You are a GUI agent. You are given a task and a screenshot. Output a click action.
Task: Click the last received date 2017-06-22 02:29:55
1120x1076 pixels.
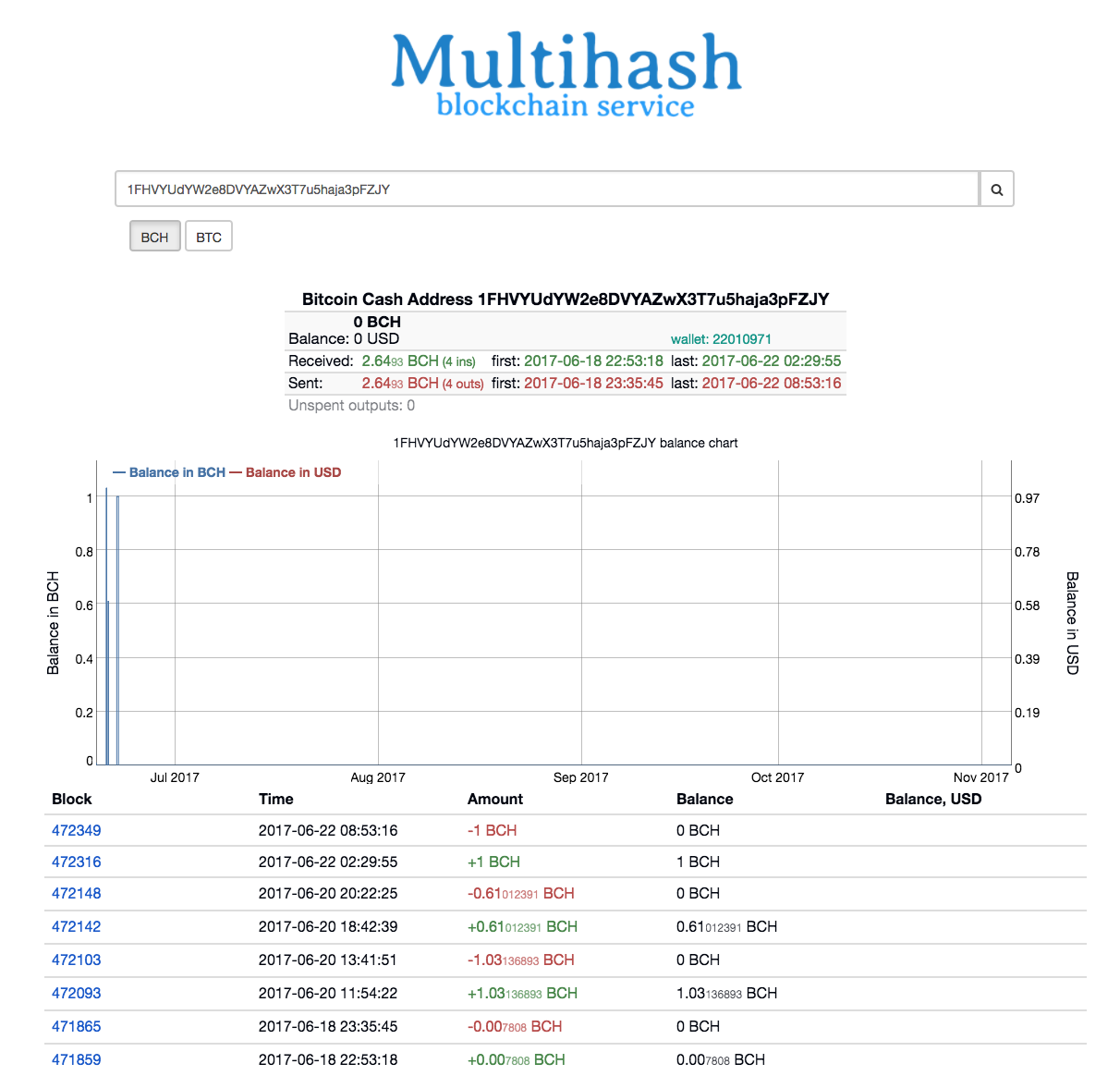coord(771,361)
